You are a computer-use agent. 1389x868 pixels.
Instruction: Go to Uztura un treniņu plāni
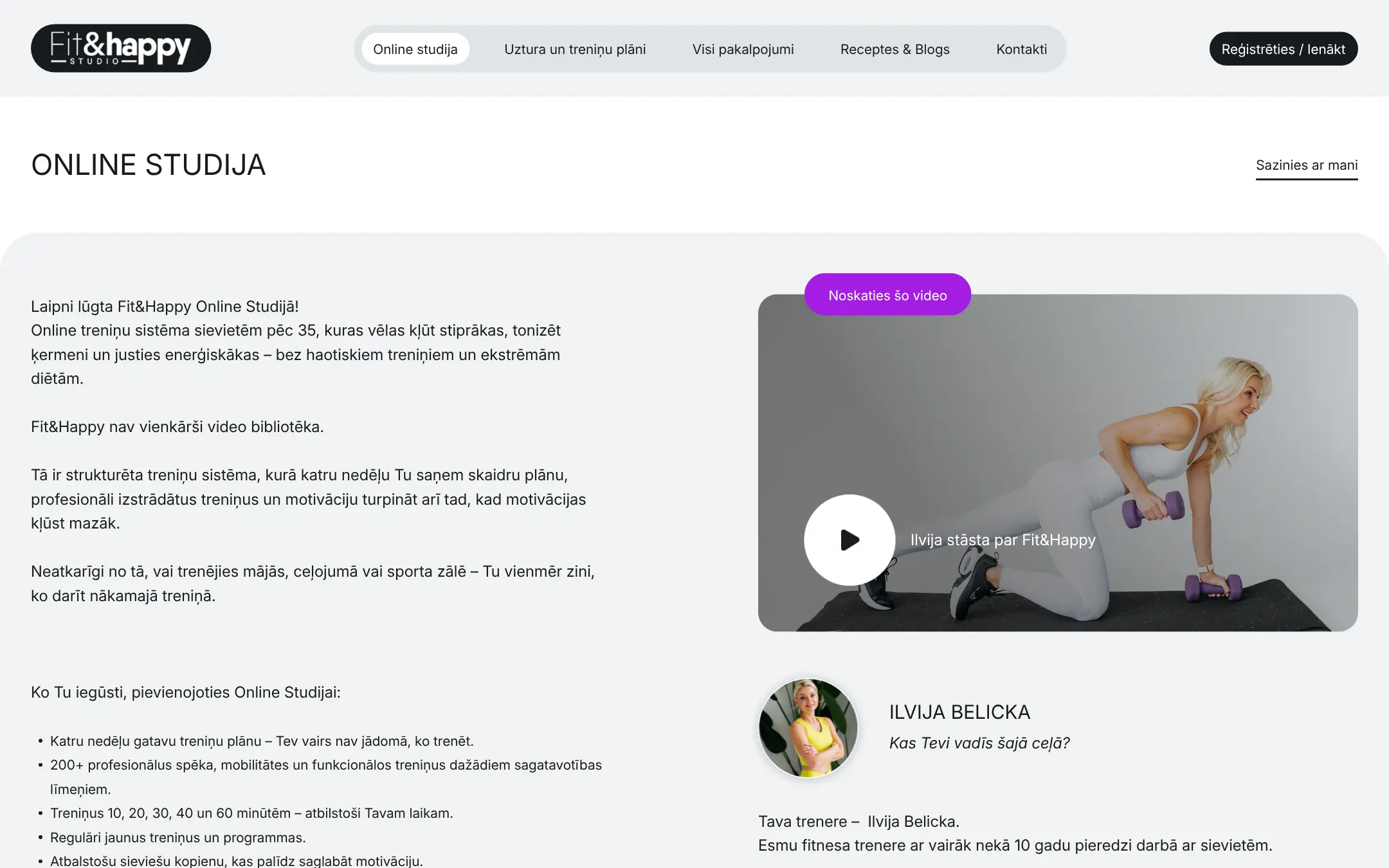pos(575,49)
